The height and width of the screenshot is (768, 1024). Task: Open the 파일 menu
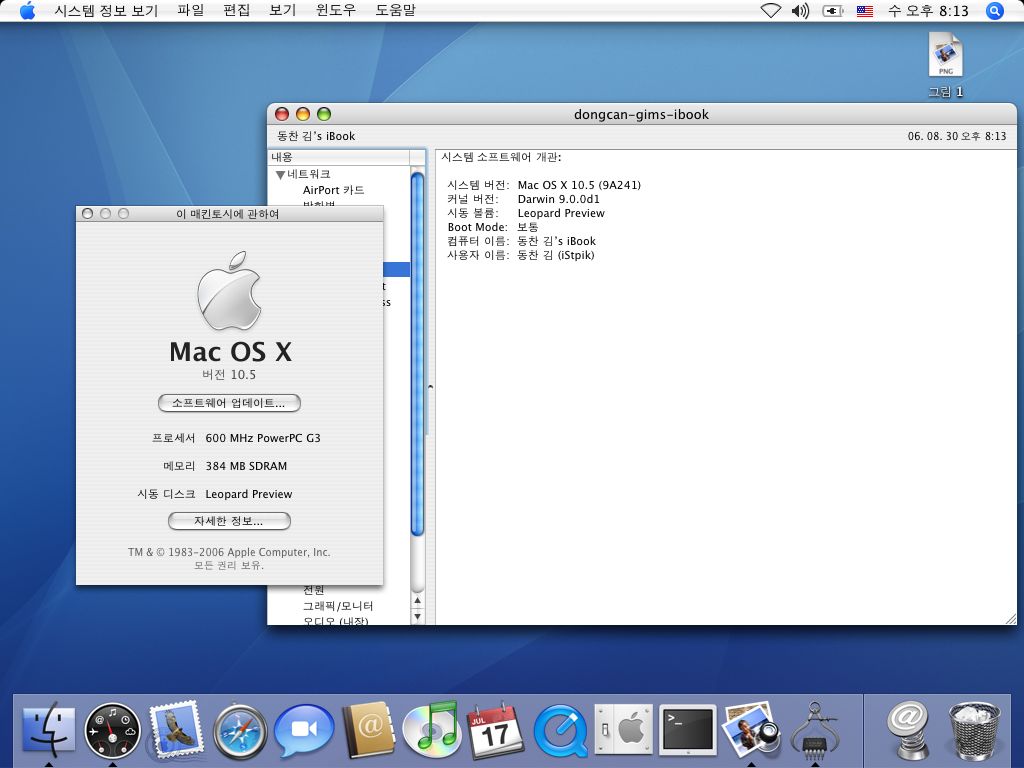point(190,11)
